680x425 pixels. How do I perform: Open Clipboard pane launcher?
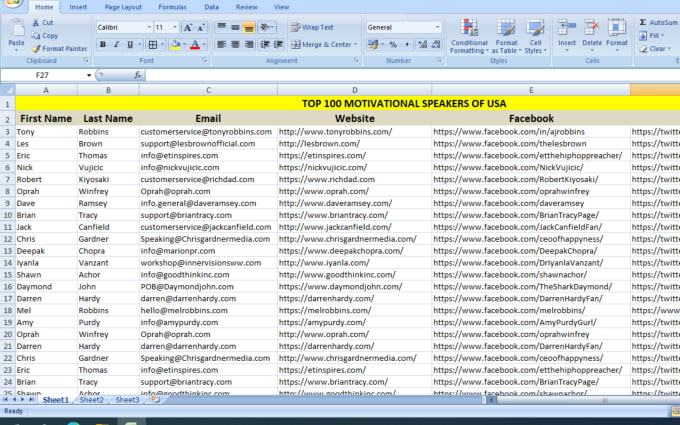click(x=86, y=61)
